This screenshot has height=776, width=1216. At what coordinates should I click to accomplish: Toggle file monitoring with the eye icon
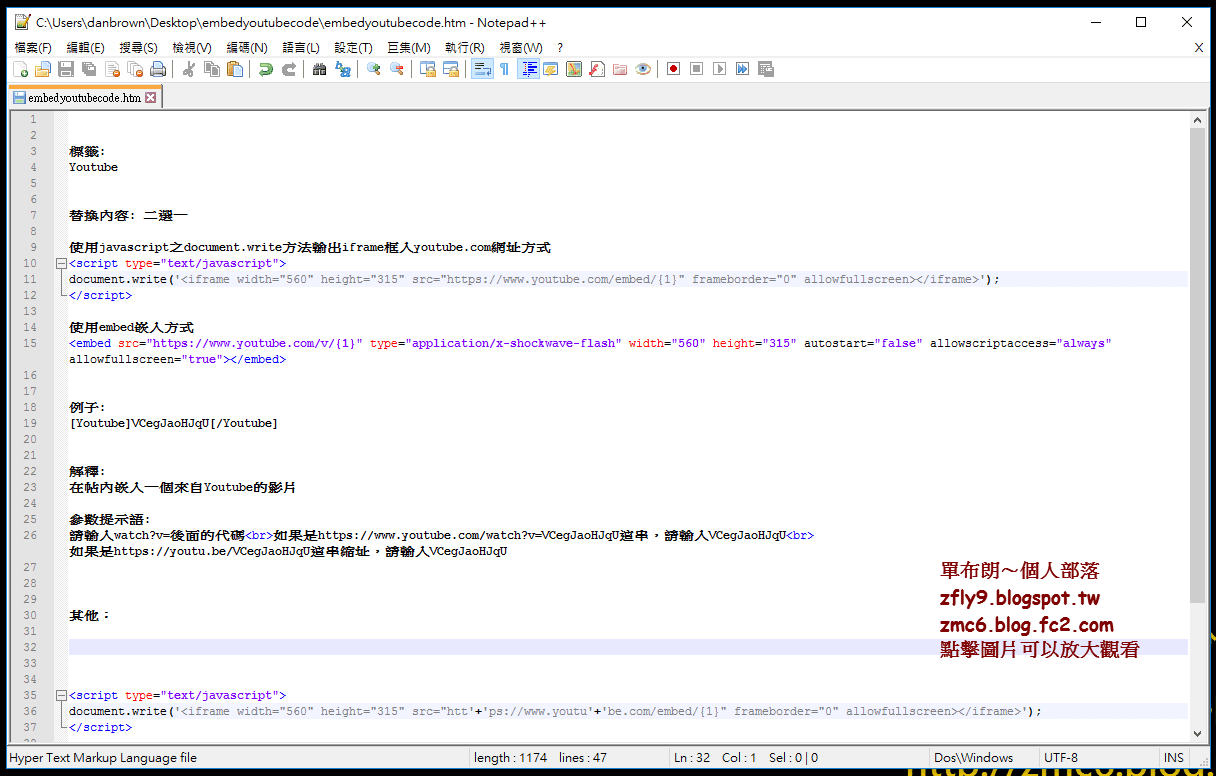pos(643,69)
